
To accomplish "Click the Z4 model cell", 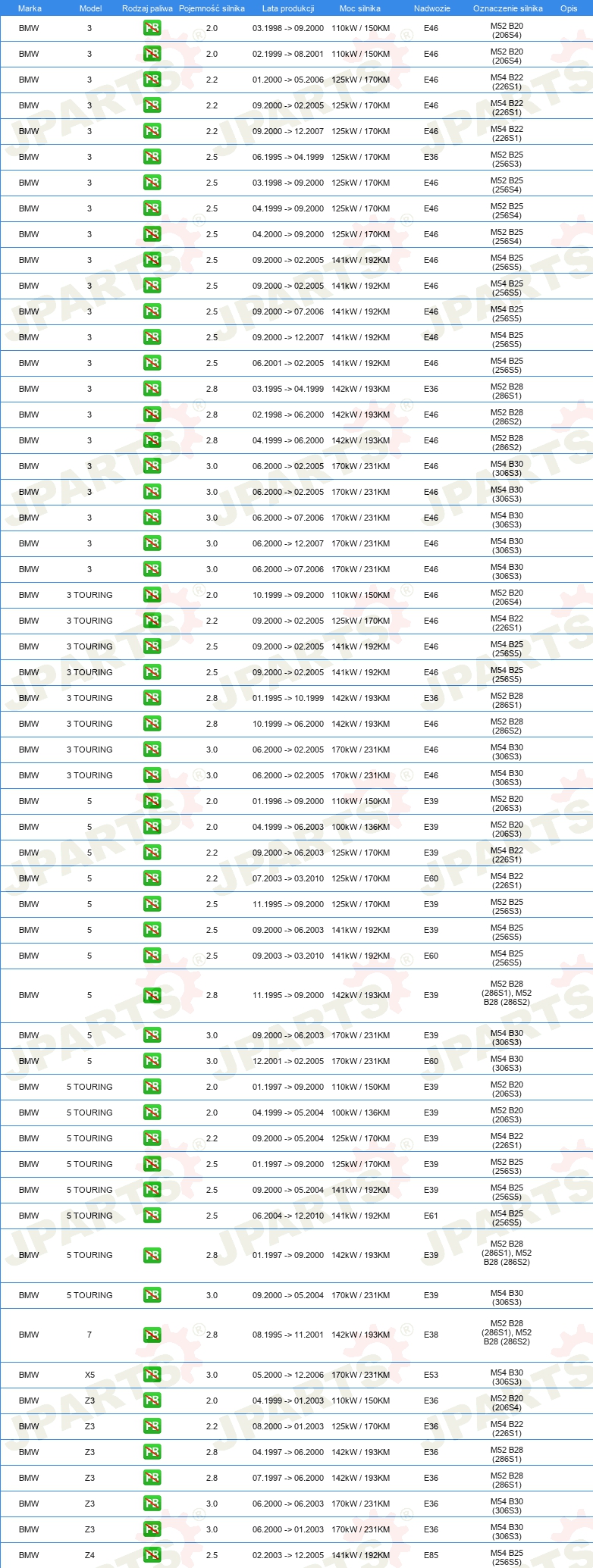I will [89, 1555].
